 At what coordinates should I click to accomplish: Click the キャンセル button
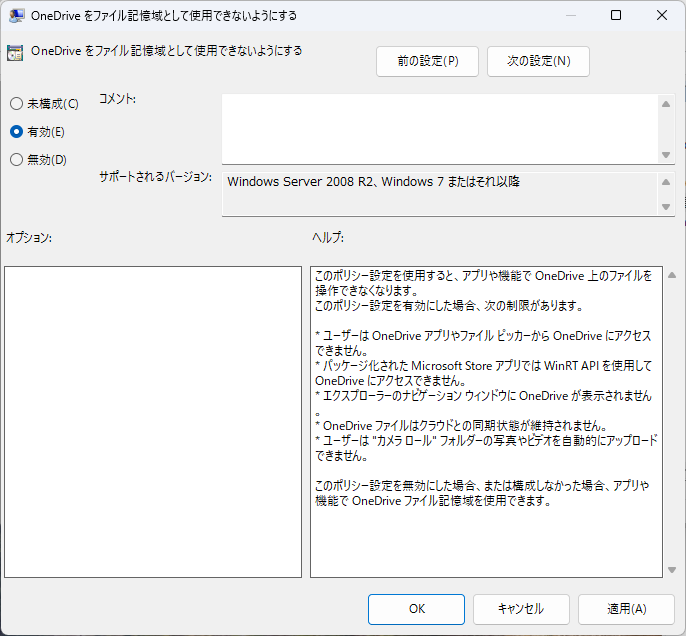point(521,609)
